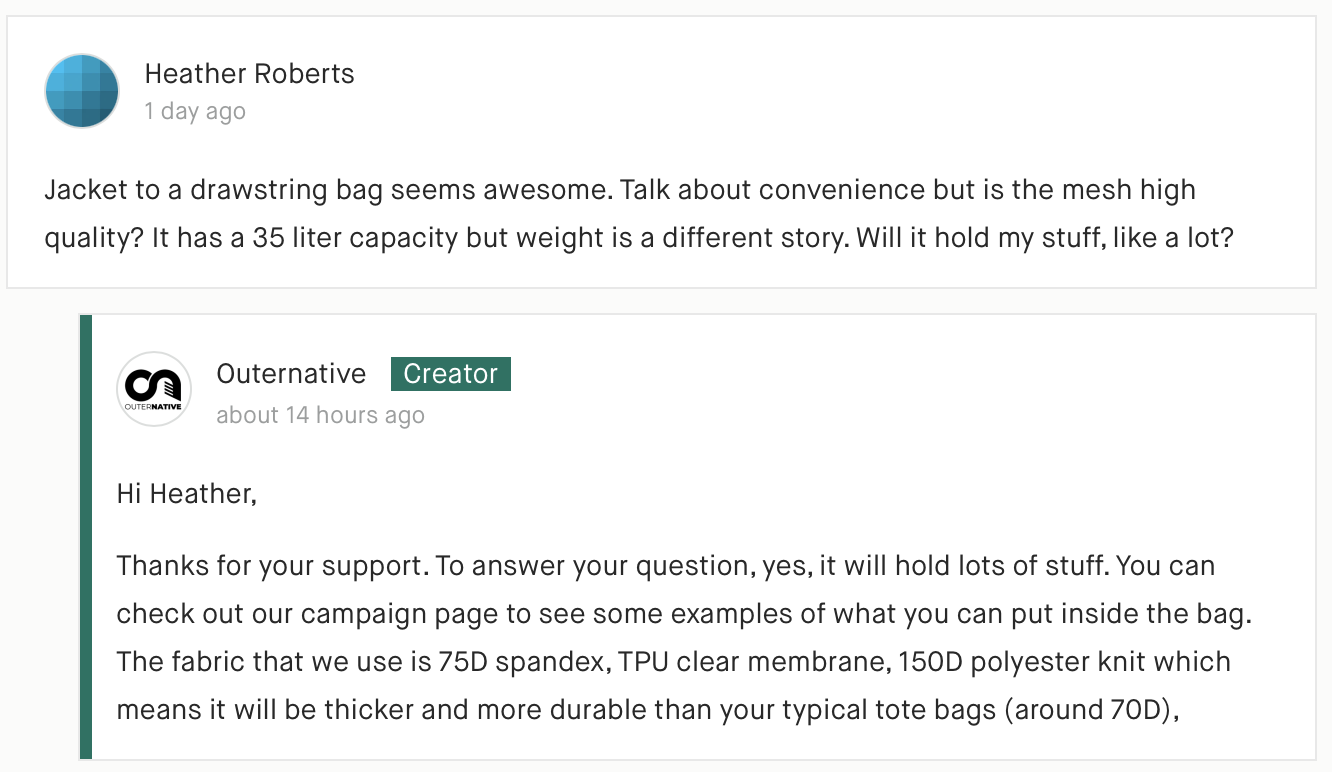Click the '35 liter capacity' comment line
Screen dimensions: 1332x772
coord(638,239)
